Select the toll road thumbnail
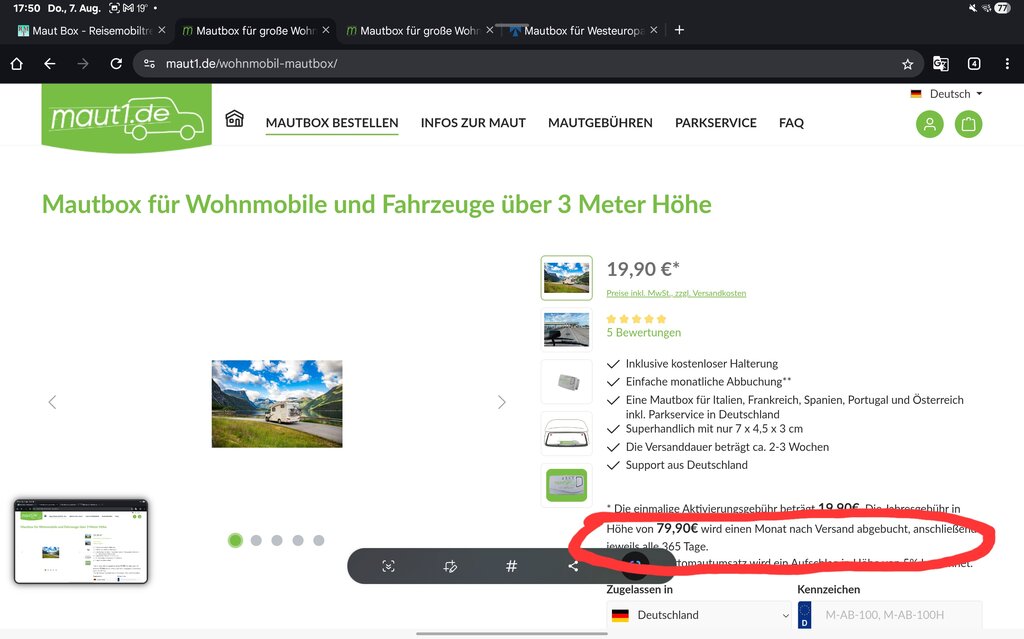The height and width of the screenshot is (639, 1024). point(566,329)
